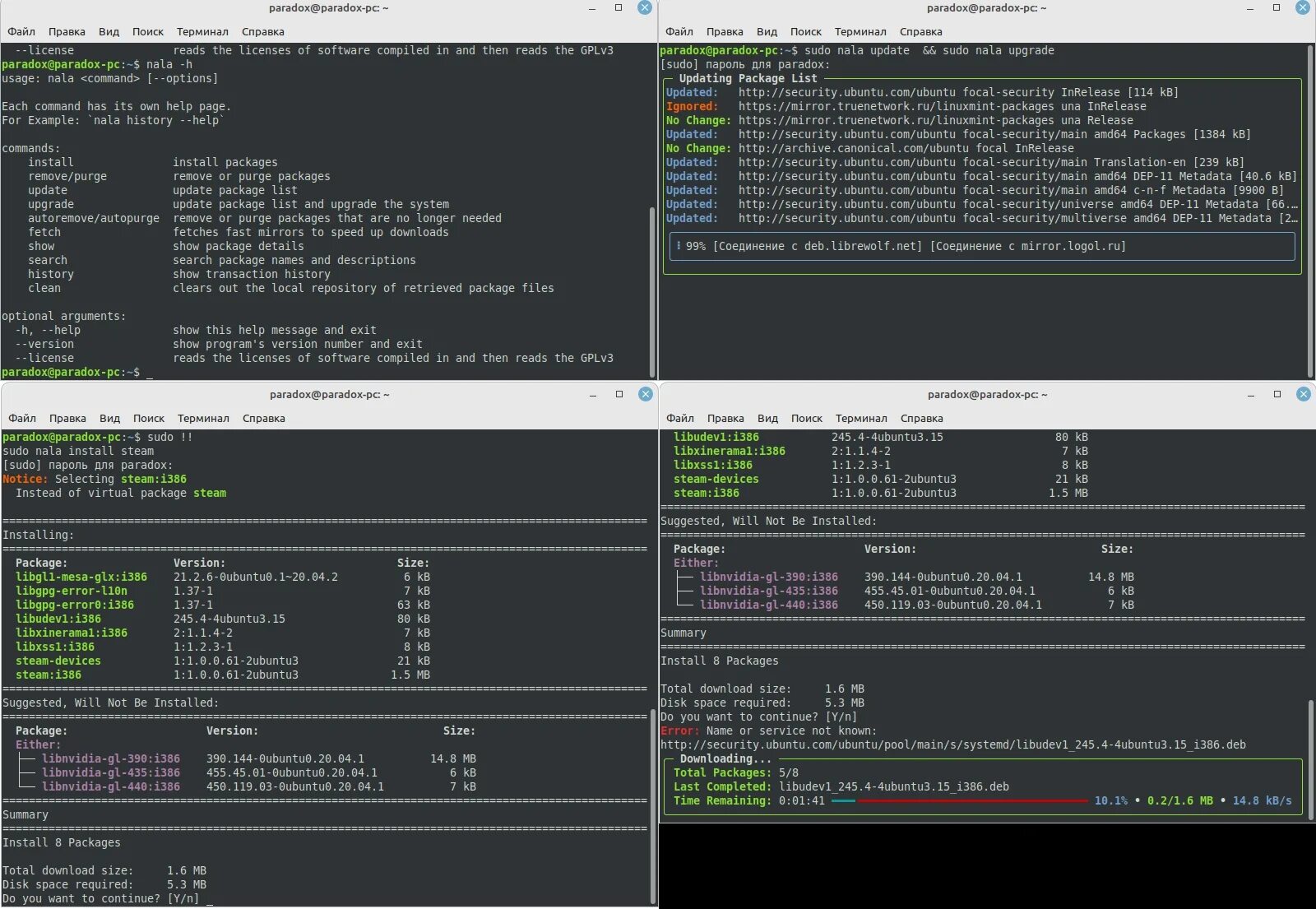Image resolution: width=1316 pixels, height=909 pixels.
Task: Close the terminal running nala update
Action: [x=1303, y=7]
